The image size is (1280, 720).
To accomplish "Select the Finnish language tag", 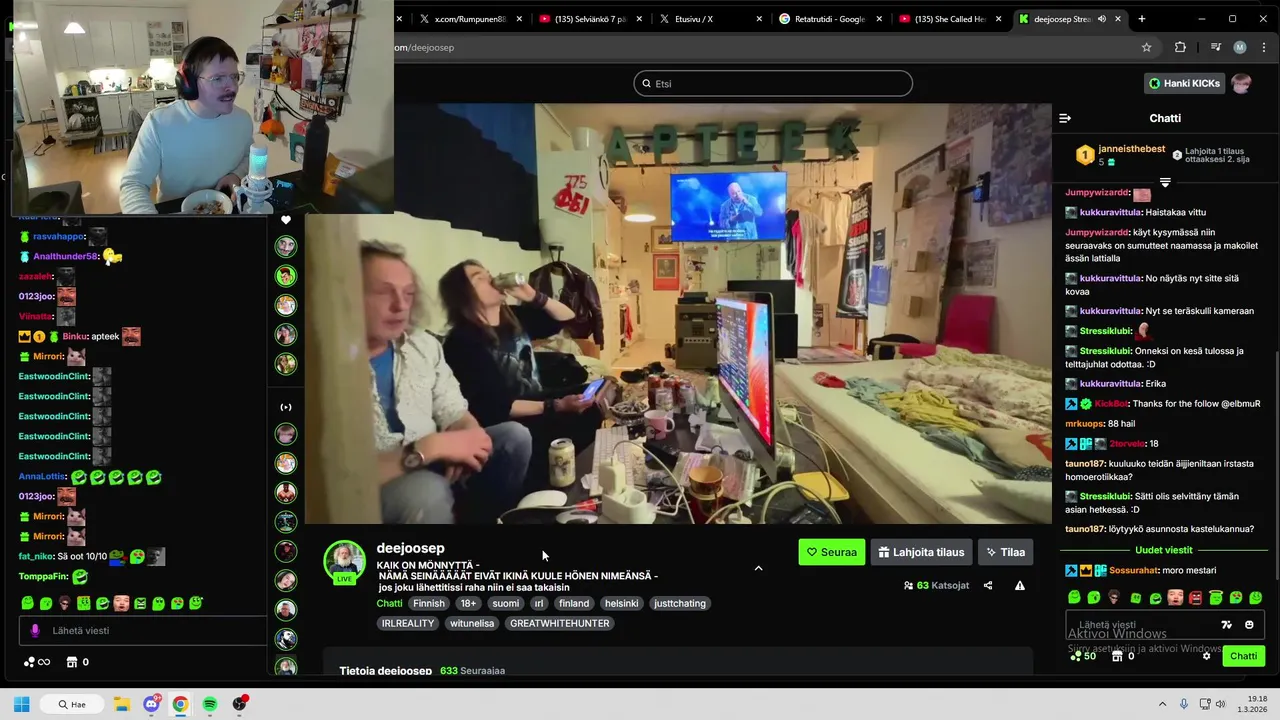I will pos(429,603).
